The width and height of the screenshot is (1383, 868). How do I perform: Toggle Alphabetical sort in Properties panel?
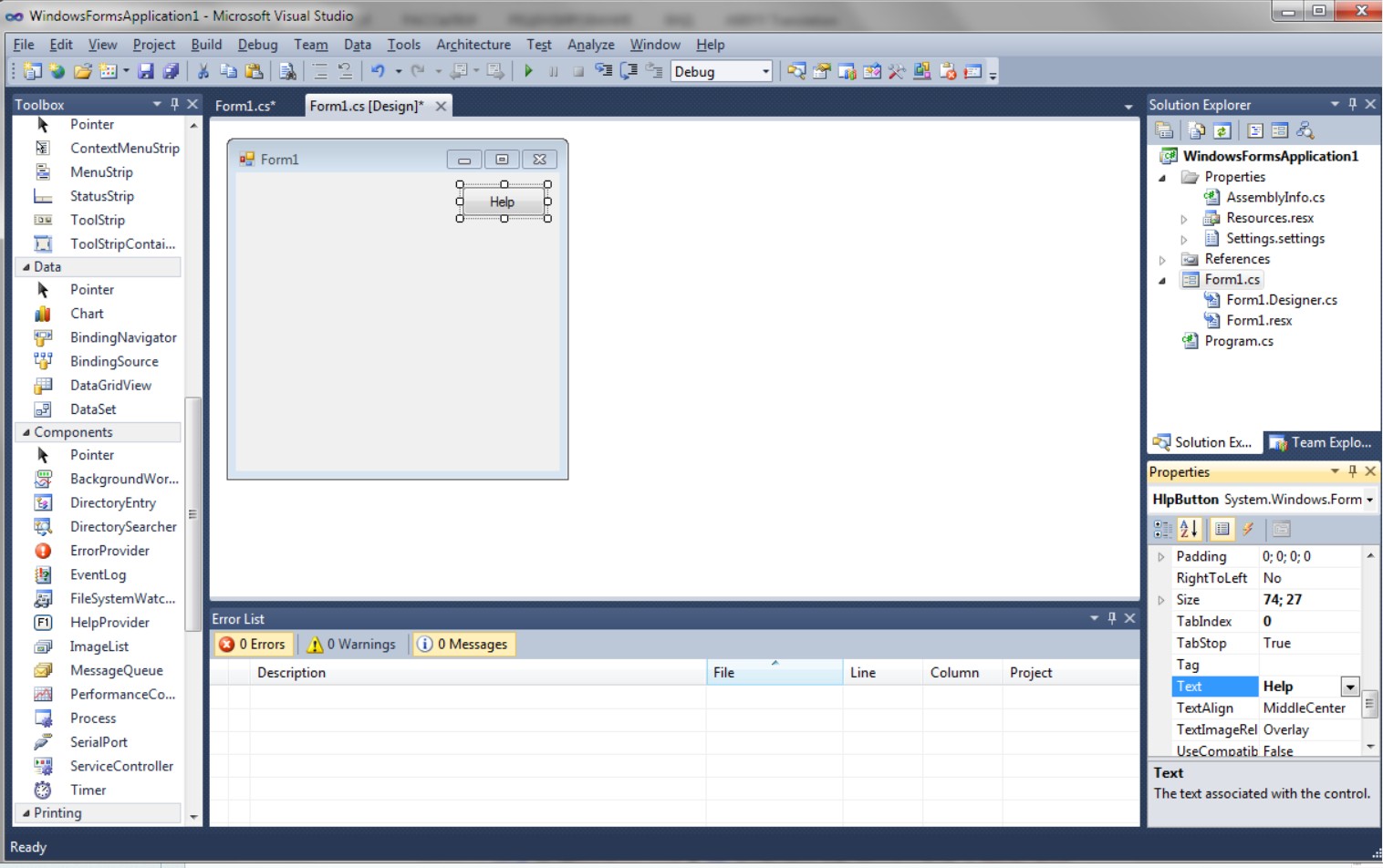tap(1189, 529)
